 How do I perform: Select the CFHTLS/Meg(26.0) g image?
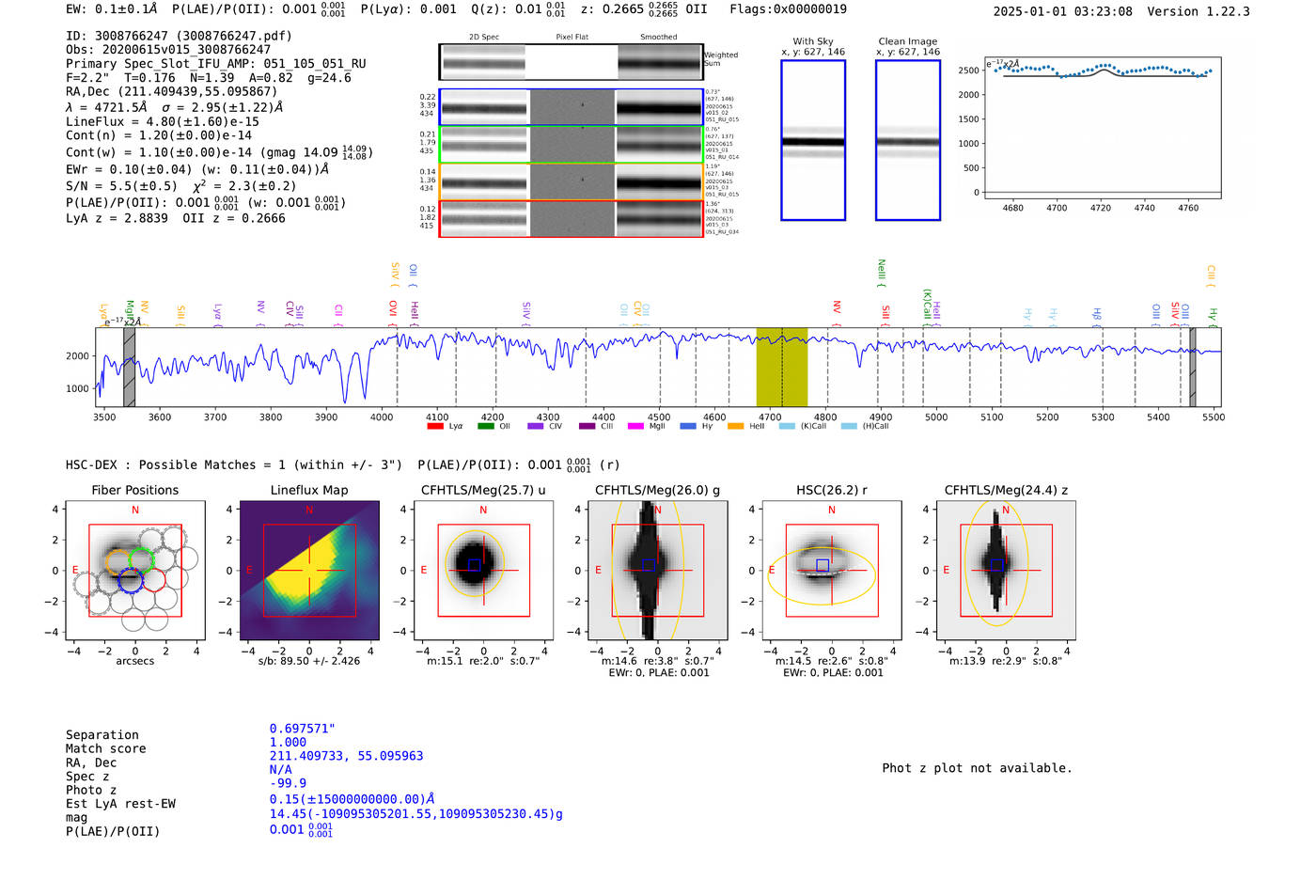[x=657, y=571]
